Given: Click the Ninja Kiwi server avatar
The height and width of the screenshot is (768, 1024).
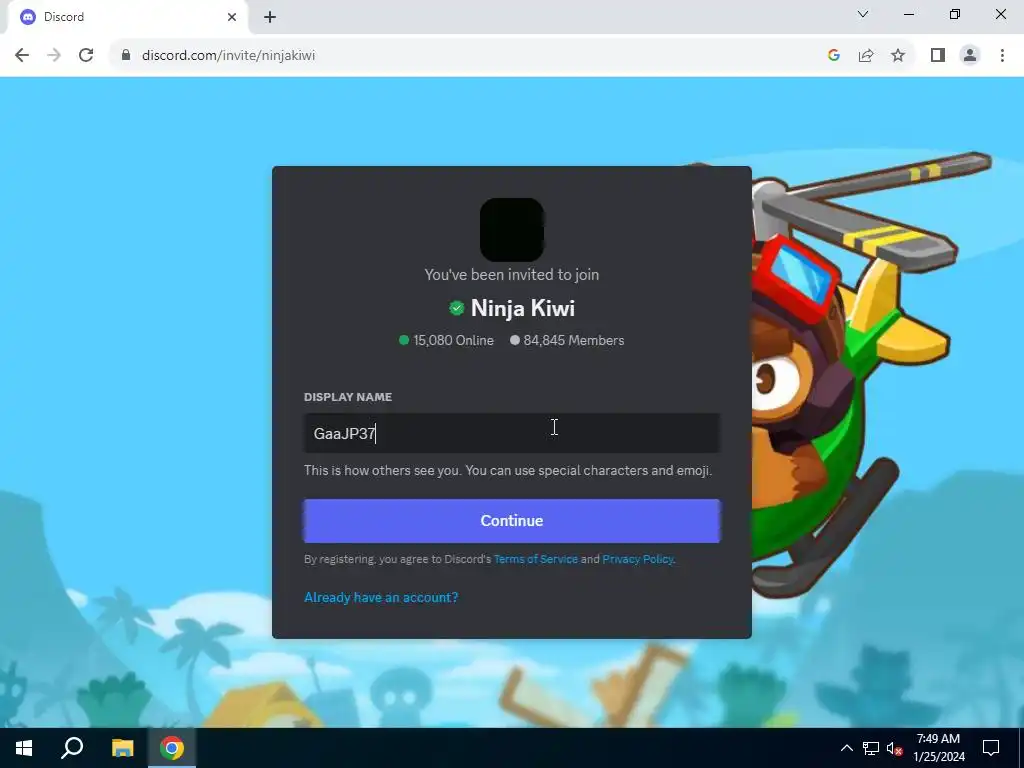Looking at the screenshot, I should coord(511,230).
